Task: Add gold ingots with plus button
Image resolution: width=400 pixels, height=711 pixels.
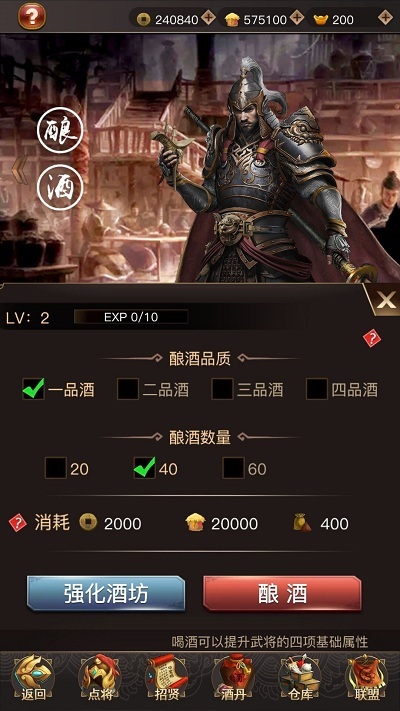Action: [x=385, y=18]
